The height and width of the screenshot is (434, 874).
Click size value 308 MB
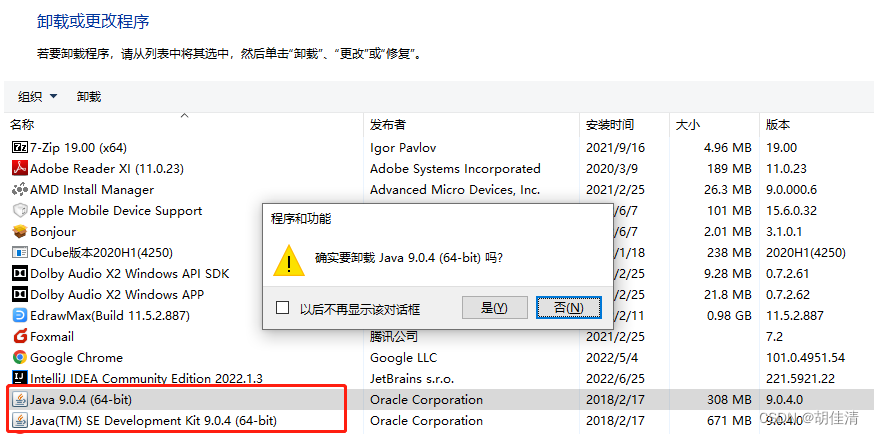tap(731, 399)
